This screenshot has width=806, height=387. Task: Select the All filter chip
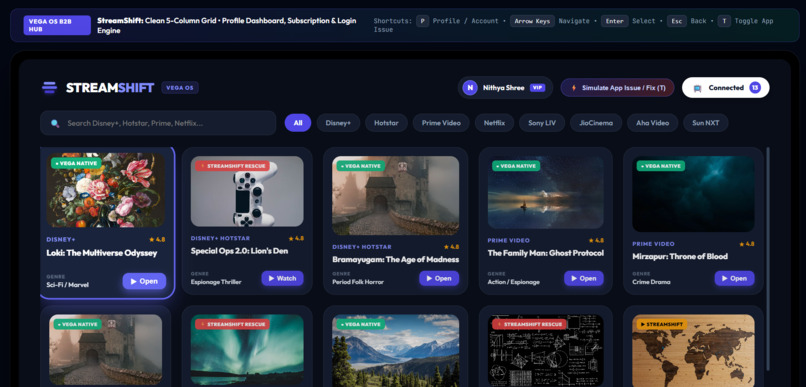pos(298,123)
